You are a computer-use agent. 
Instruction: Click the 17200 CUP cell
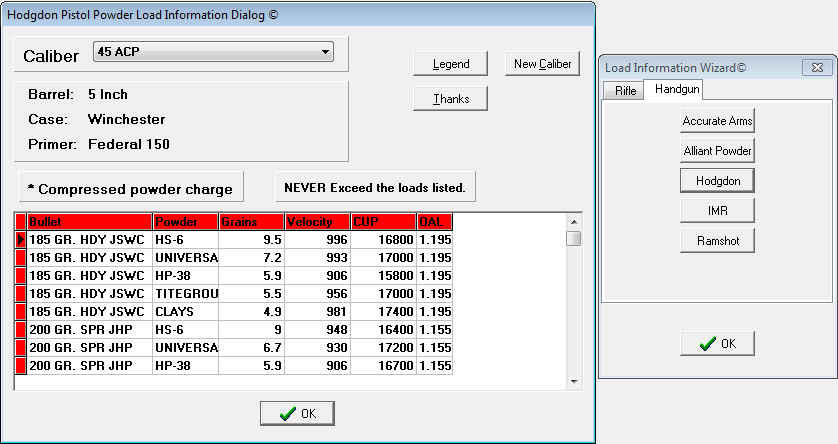[384, 347]
